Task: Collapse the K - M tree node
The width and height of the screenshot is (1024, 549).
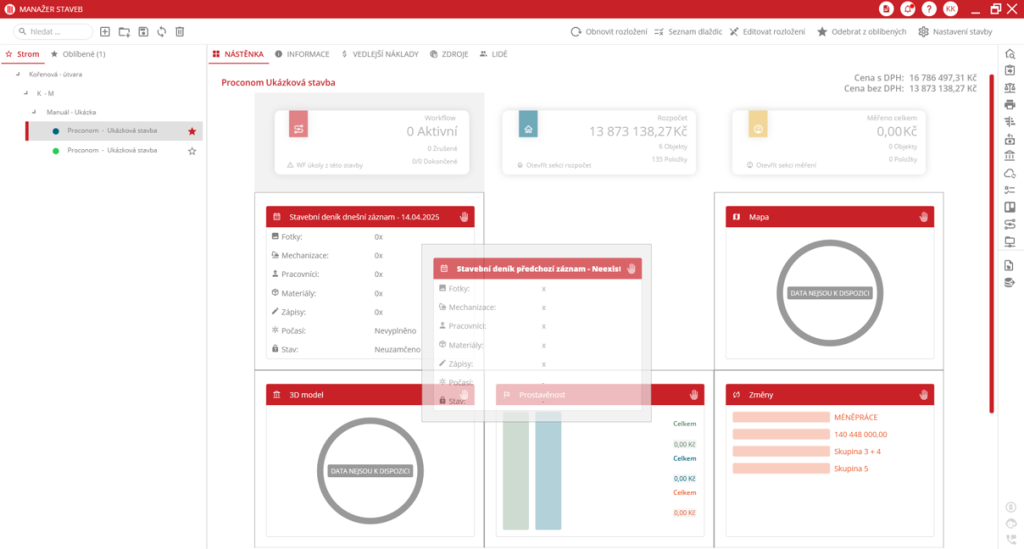Action: (x=27, y=93)
